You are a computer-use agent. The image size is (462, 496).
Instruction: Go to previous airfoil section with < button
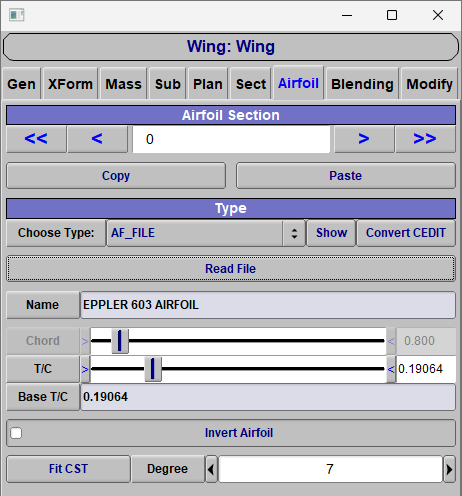pyautogui.click(x=97, y=139)
